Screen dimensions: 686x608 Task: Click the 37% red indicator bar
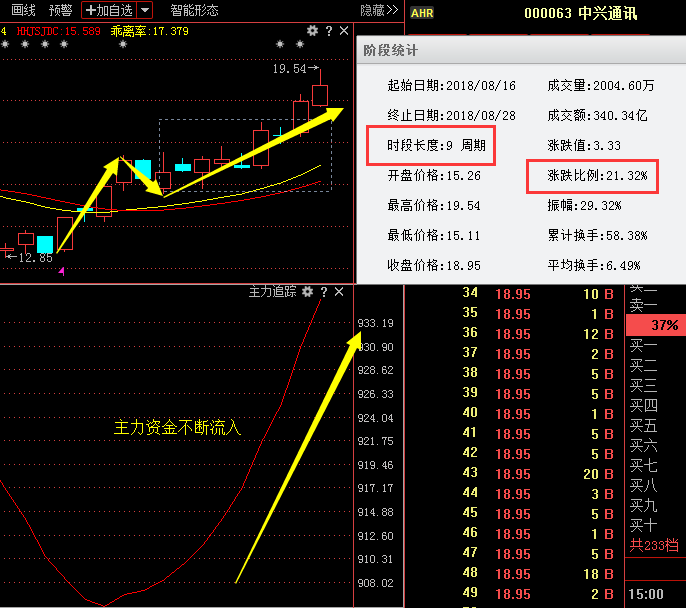coord(656,325)
